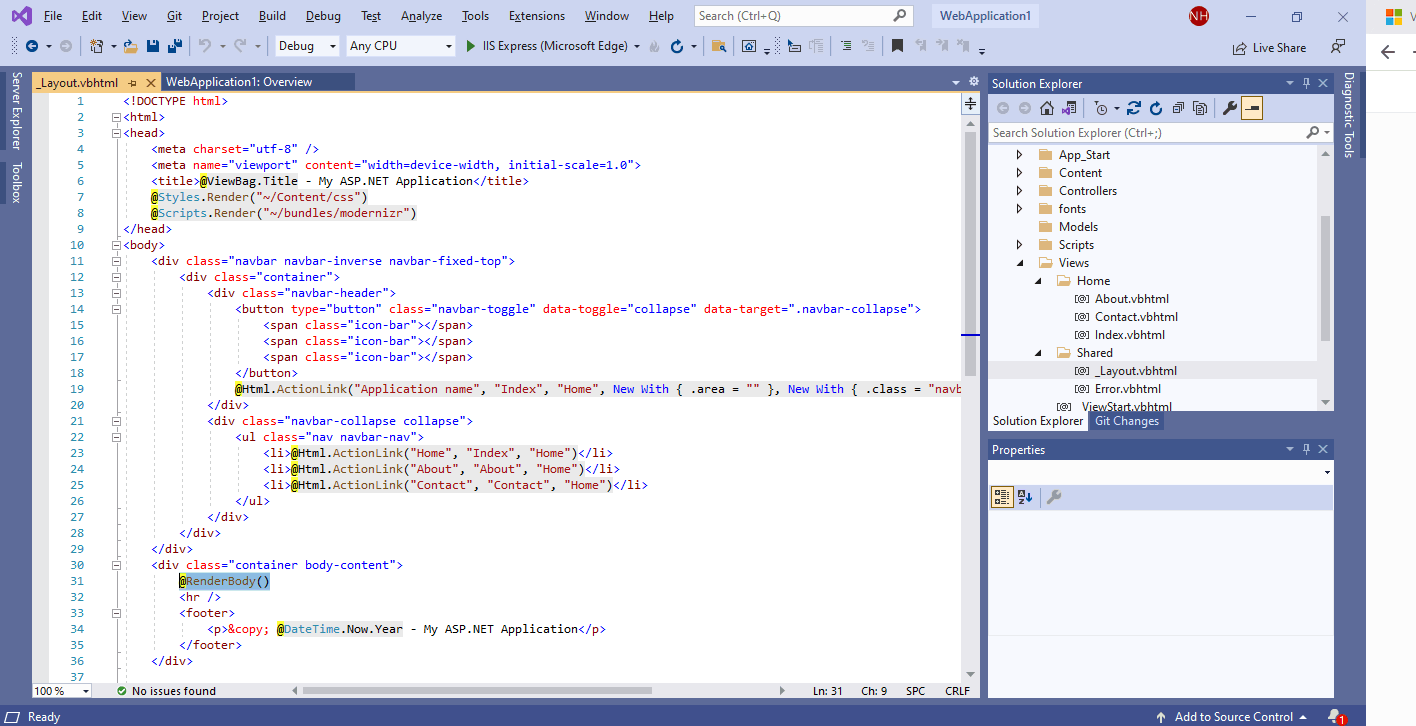Image resolution: width=1416 pixels, height=726 pixels.
Task: Switch to the Git Changes tab
Action: [1126, 420]
